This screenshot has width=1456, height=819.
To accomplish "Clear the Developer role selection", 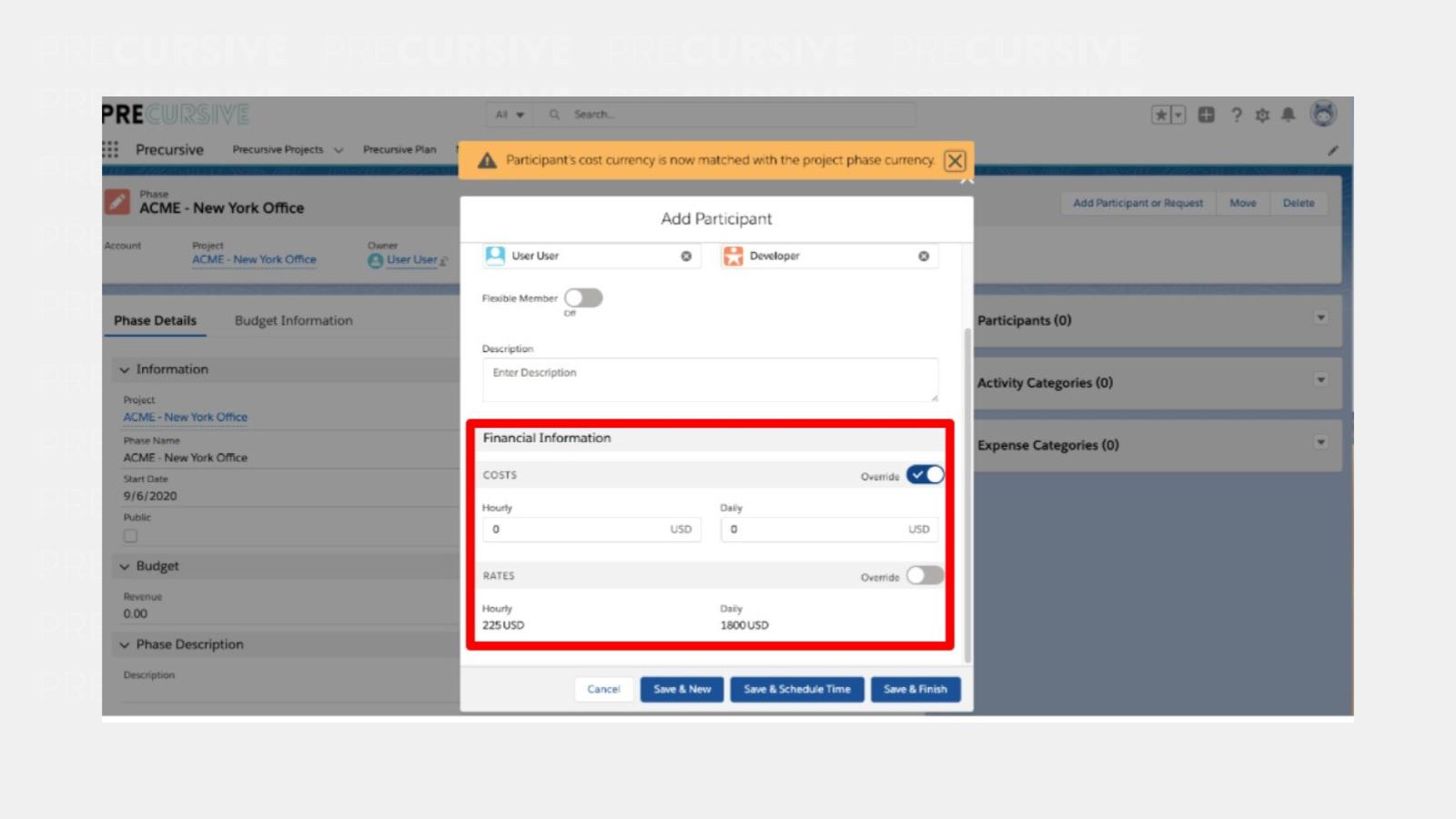I will (924, 257).
